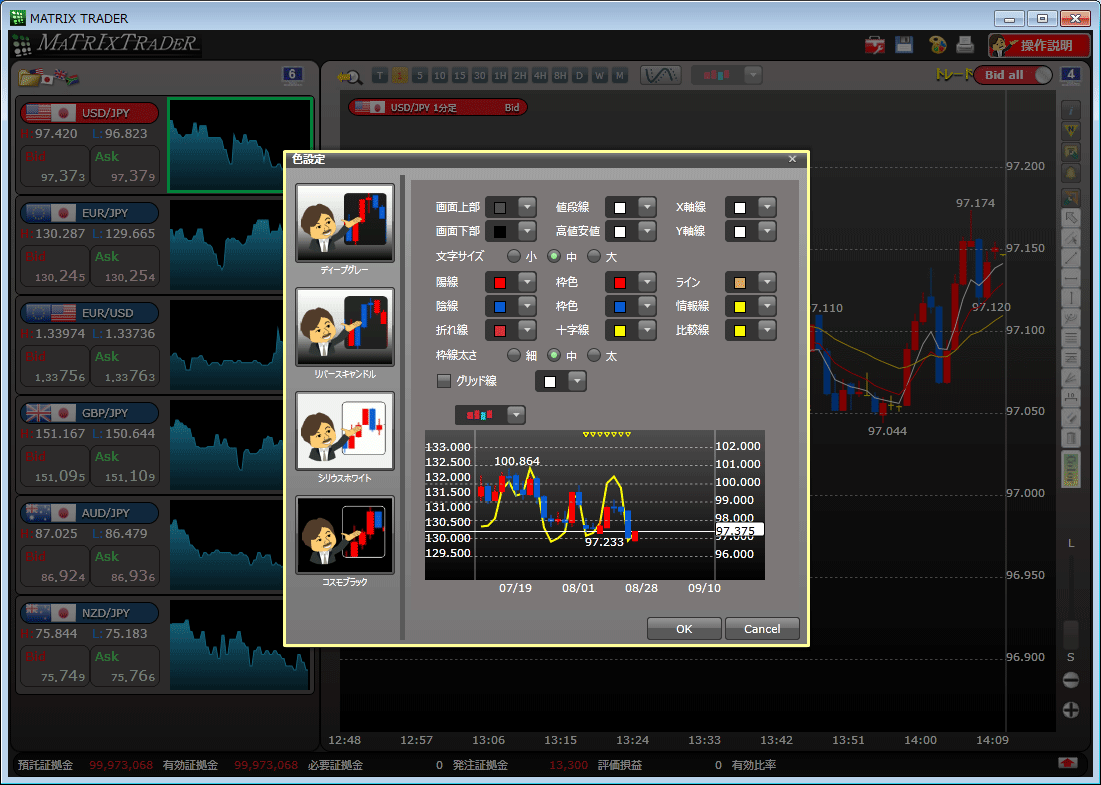Click the printer icon

965,45
